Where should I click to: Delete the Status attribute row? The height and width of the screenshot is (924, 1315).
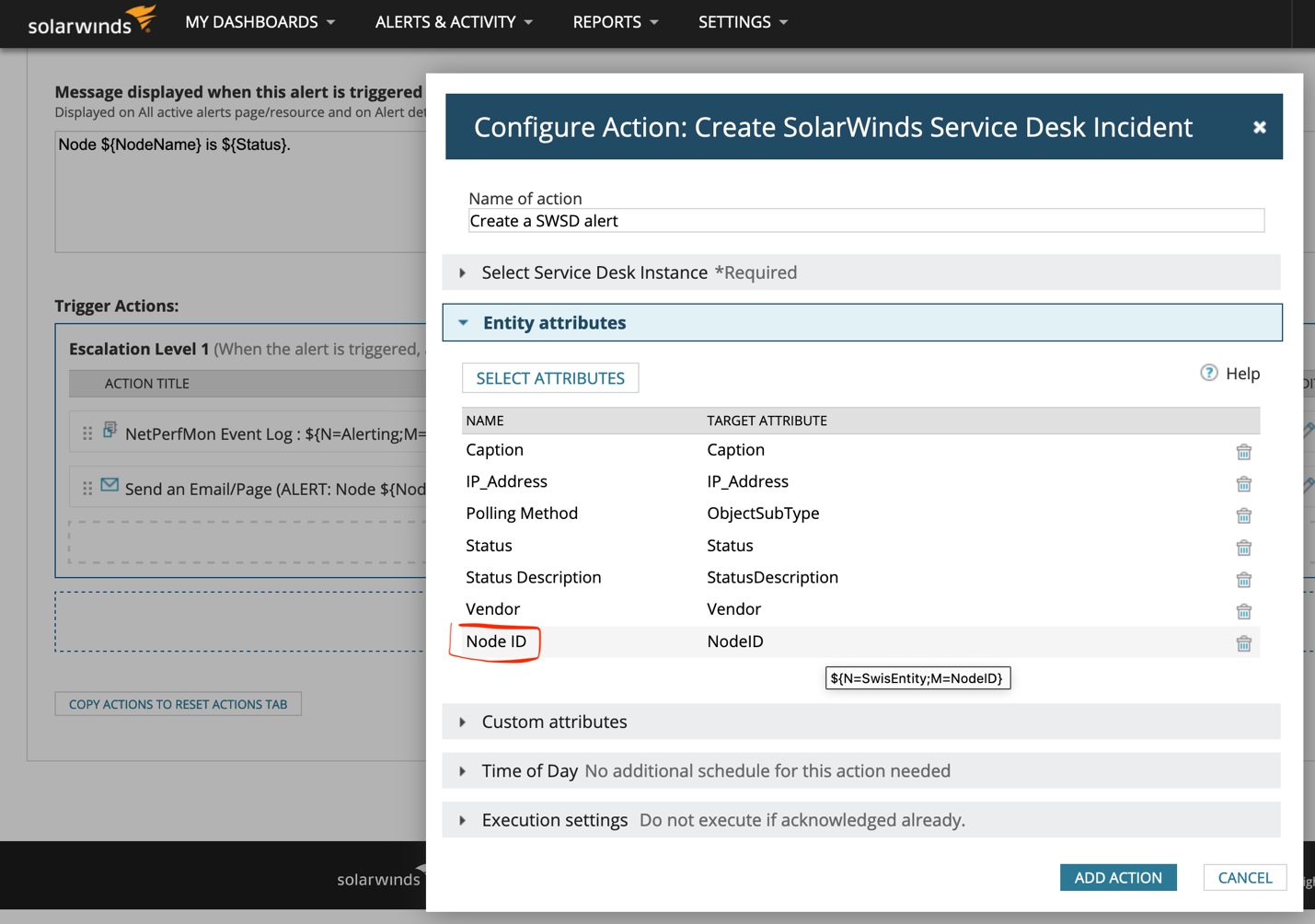(1243, 548)
